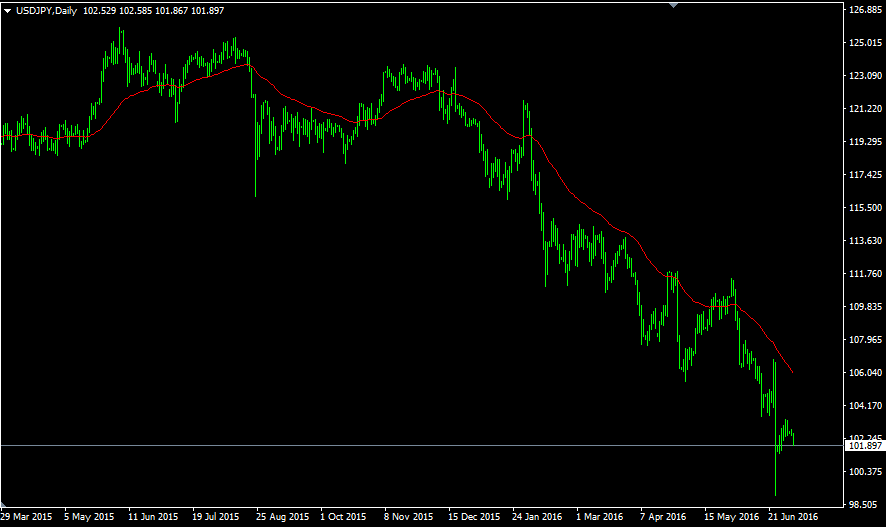Click the "109.835" price axis label
Viewport: 886px width, 527px height.
[865, 307]
